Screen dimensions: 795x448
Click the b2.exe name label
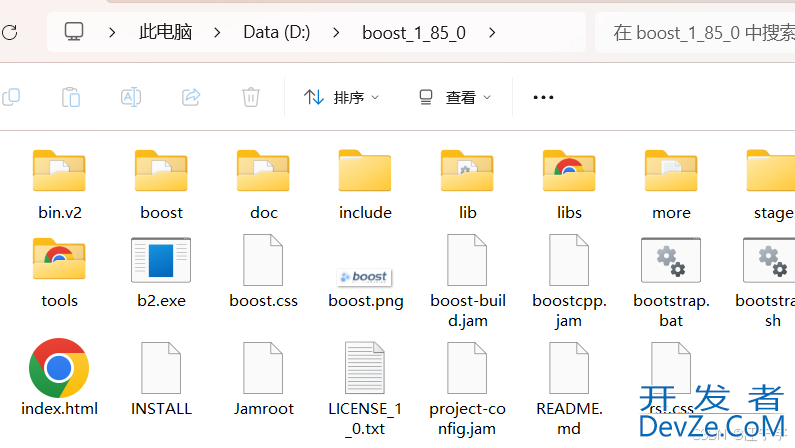161,301
